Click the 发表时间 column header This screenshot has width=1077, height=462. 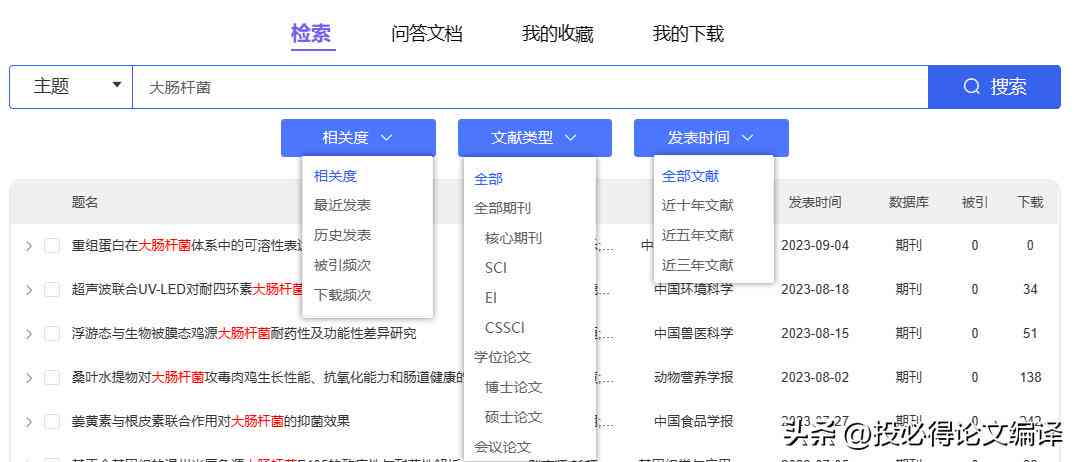[815, 202]
